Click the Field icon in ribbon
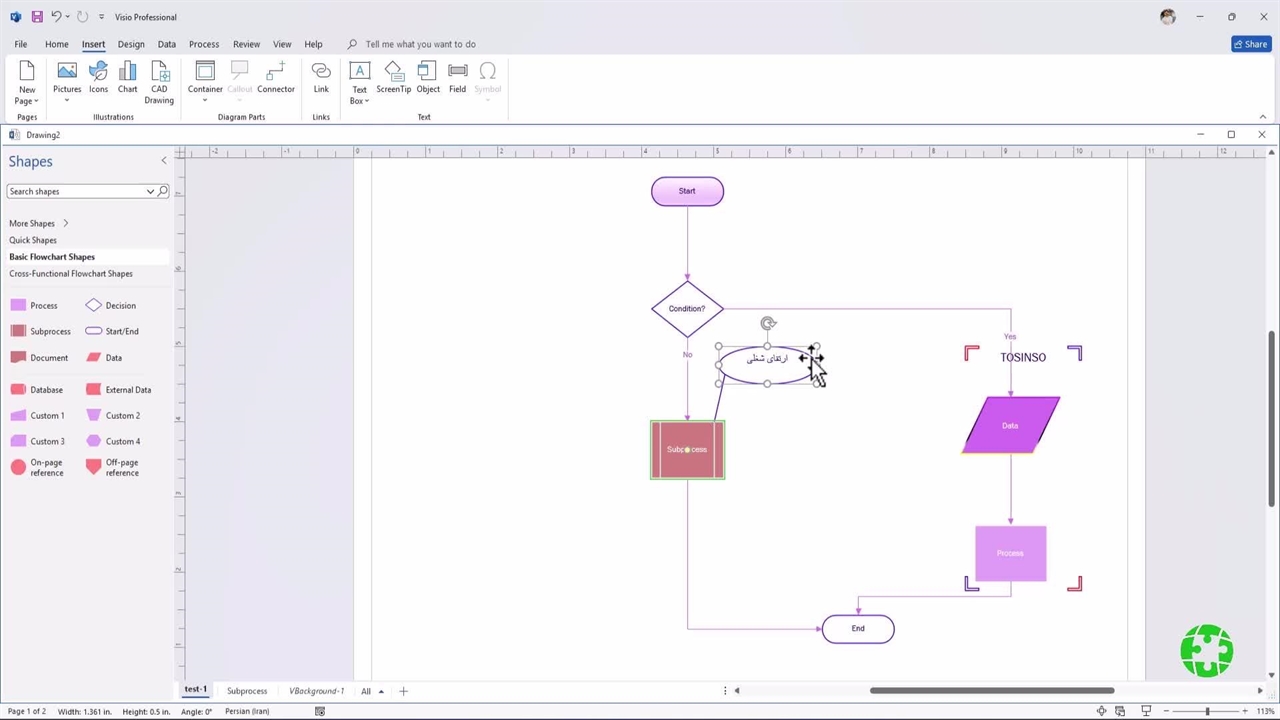This screenshot has height=720, width=1280. [x=457, y=78]
